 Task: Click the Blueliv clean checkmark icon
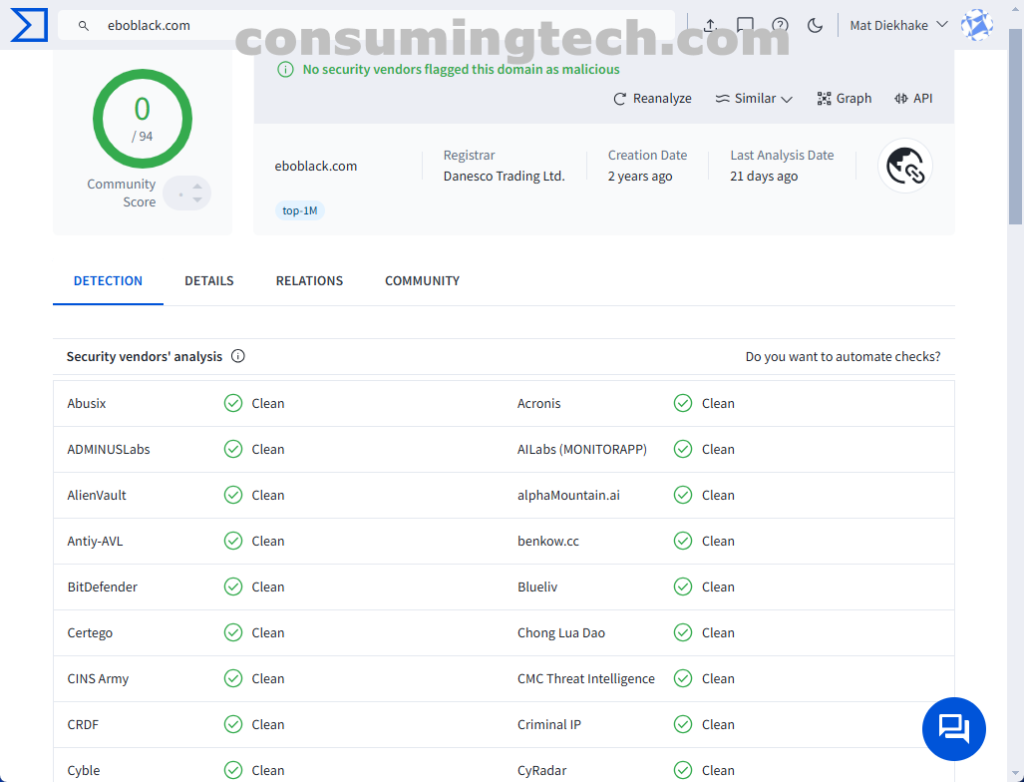(683, 587)
